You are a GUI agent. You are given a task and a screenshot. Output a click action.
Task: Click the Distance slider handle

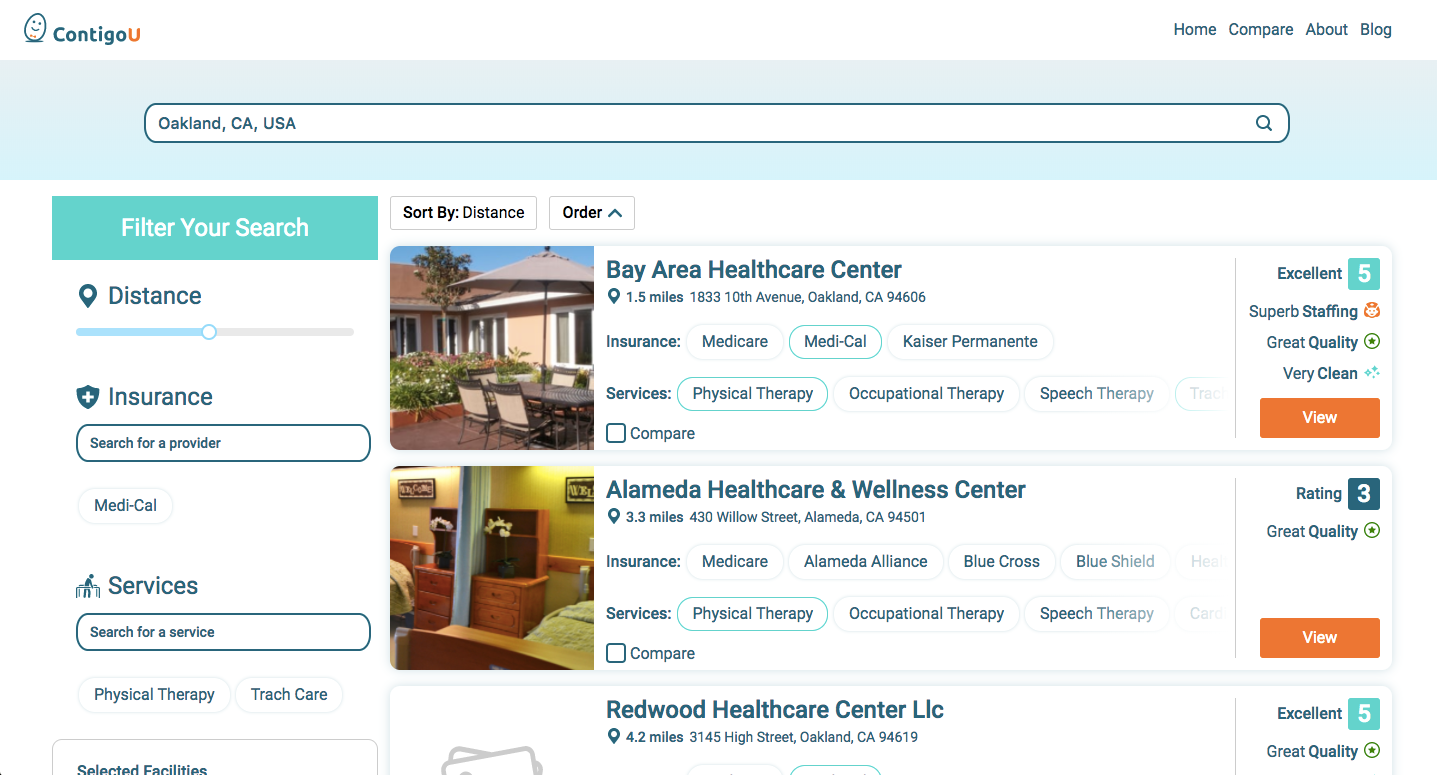point(209,332)
